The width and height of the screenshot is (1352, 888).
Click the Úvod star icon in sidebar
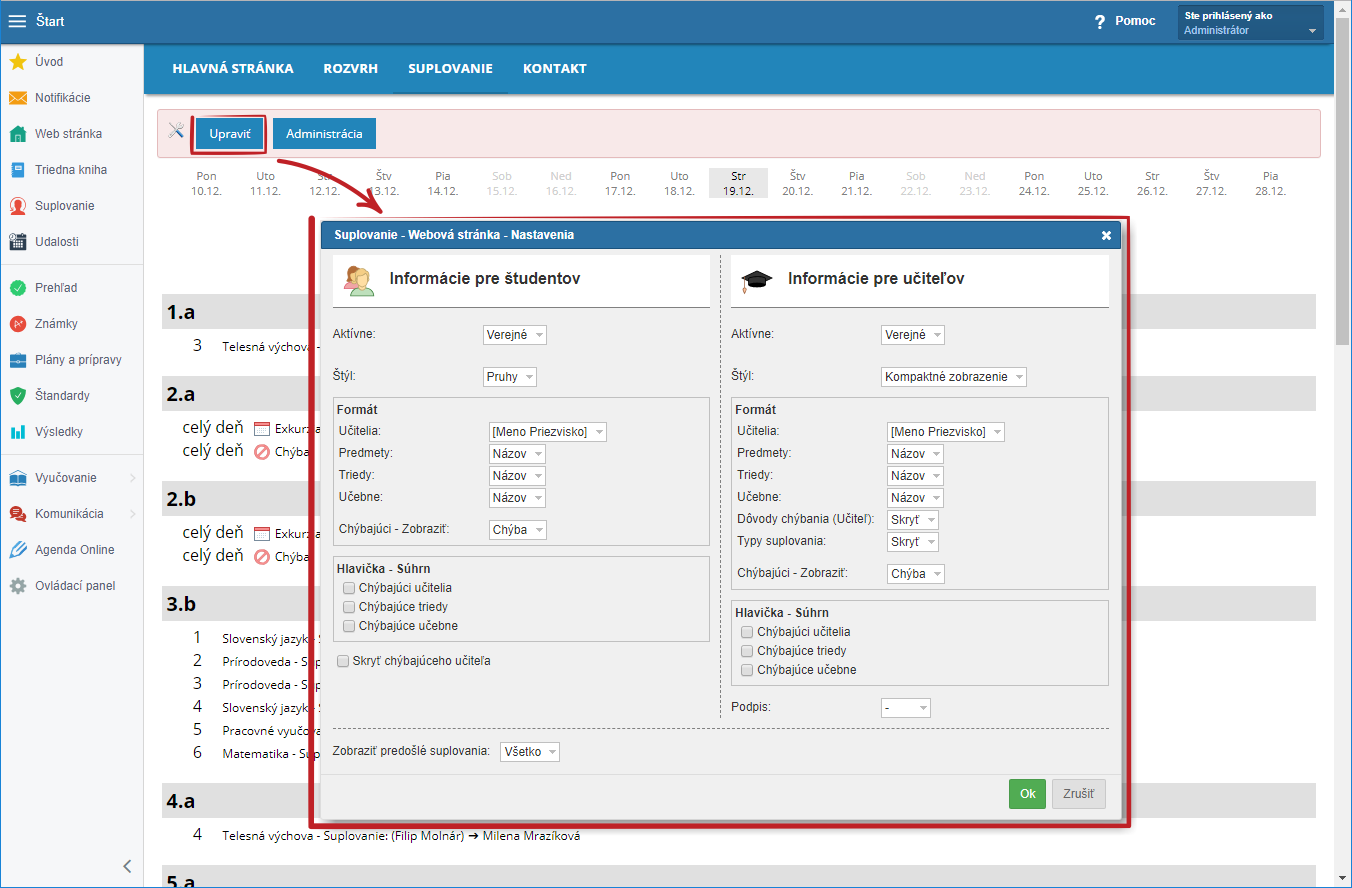click(x=18, y=62)
